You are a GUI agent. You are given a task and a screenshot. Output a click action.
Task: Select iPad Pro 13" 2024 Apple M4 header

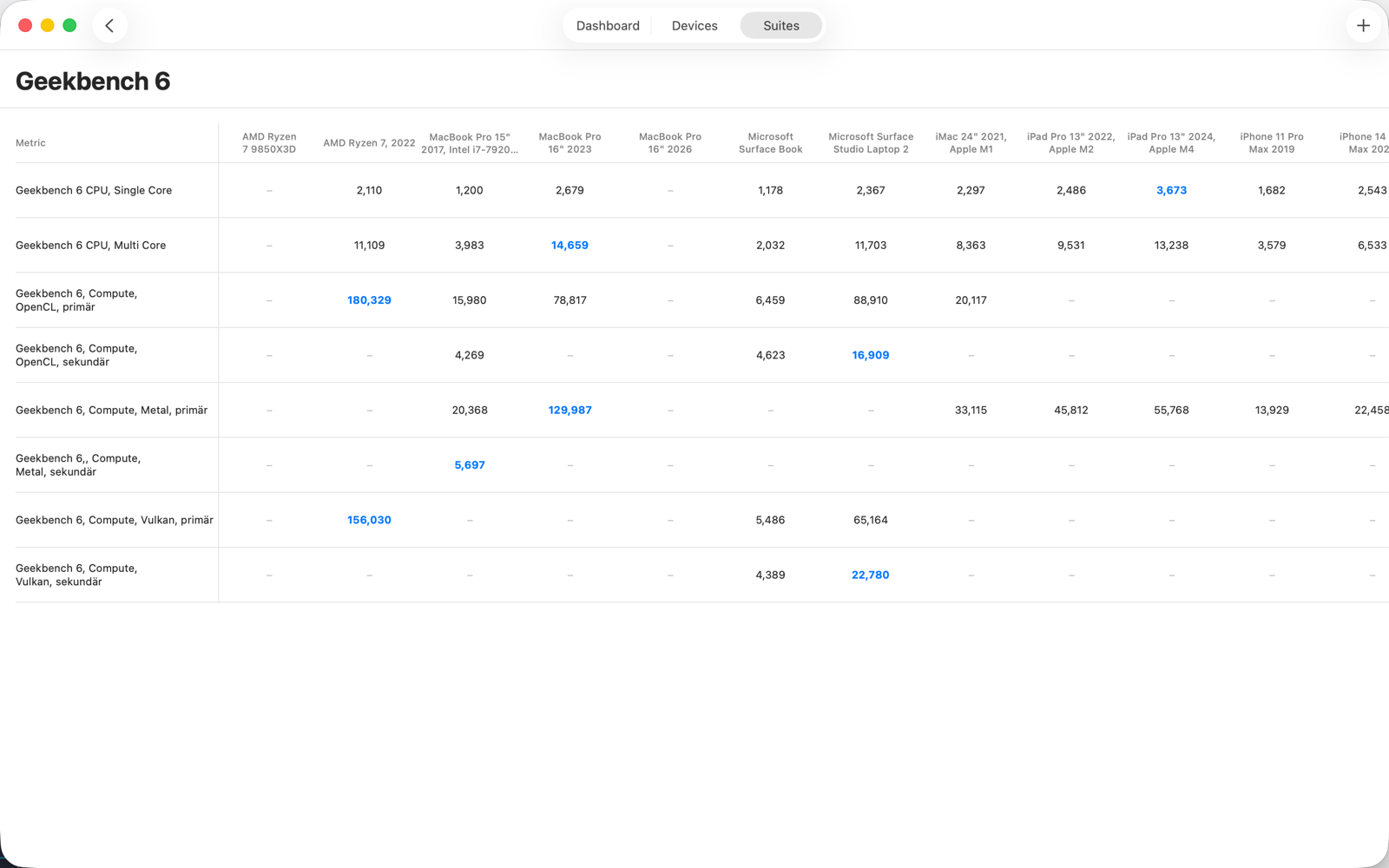1171,143
